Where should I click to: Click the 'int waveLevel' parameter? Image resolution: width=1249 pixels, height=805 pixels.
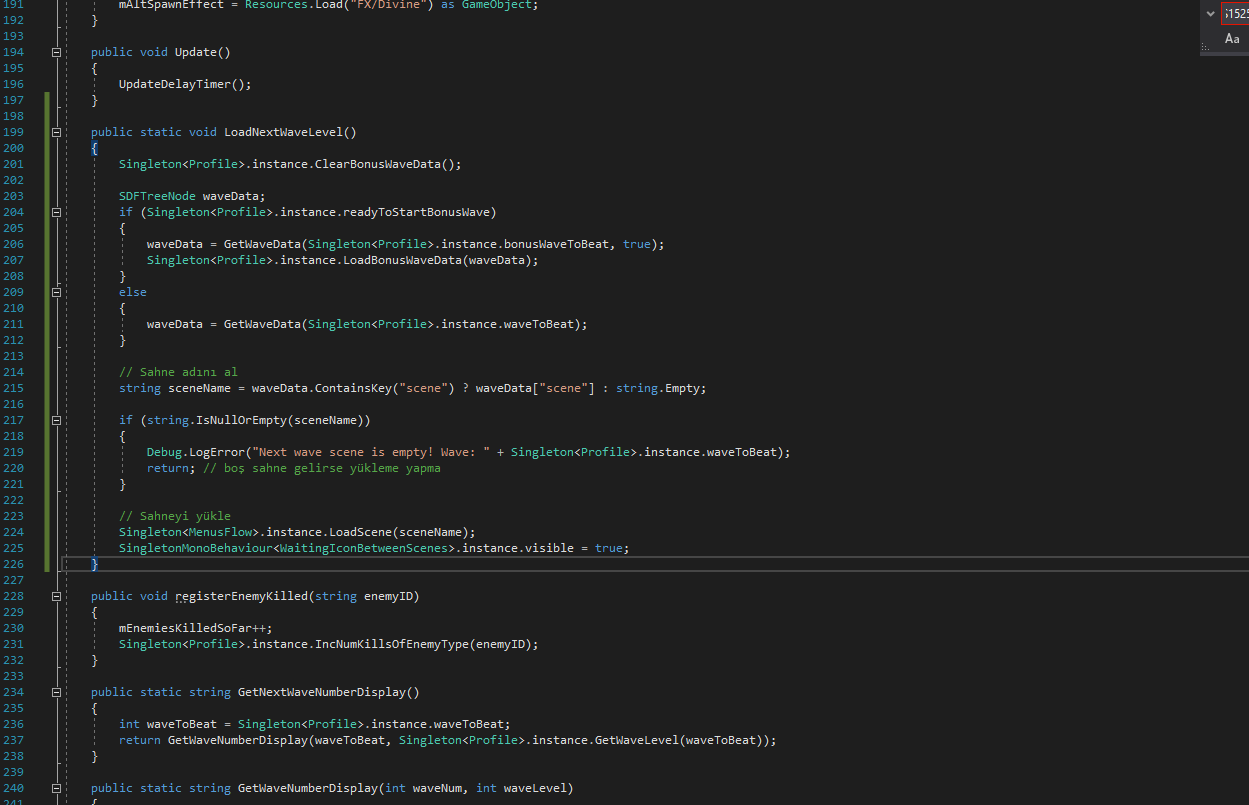click(x=521, y=788)
